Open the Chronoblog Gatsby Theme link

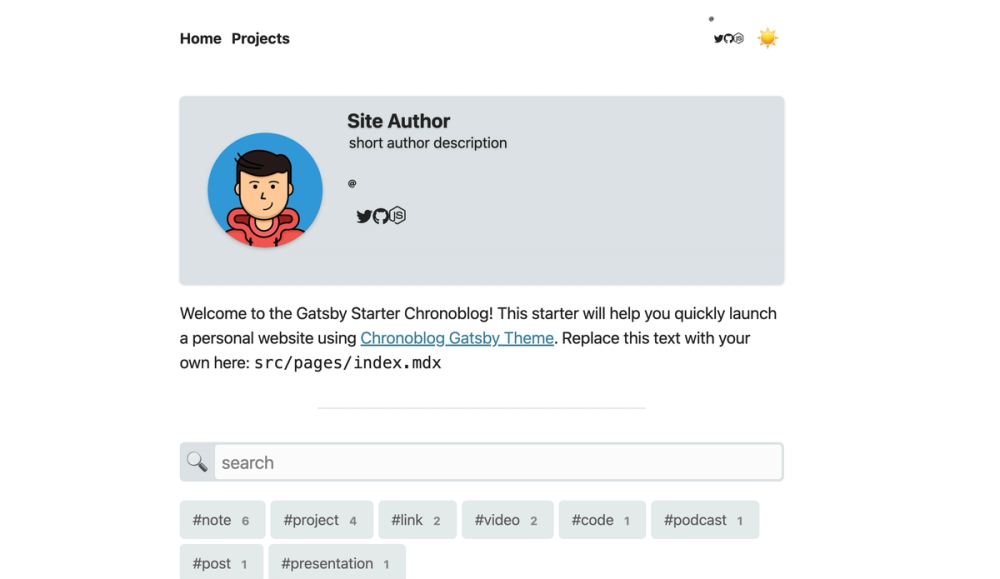coord(457,338)
